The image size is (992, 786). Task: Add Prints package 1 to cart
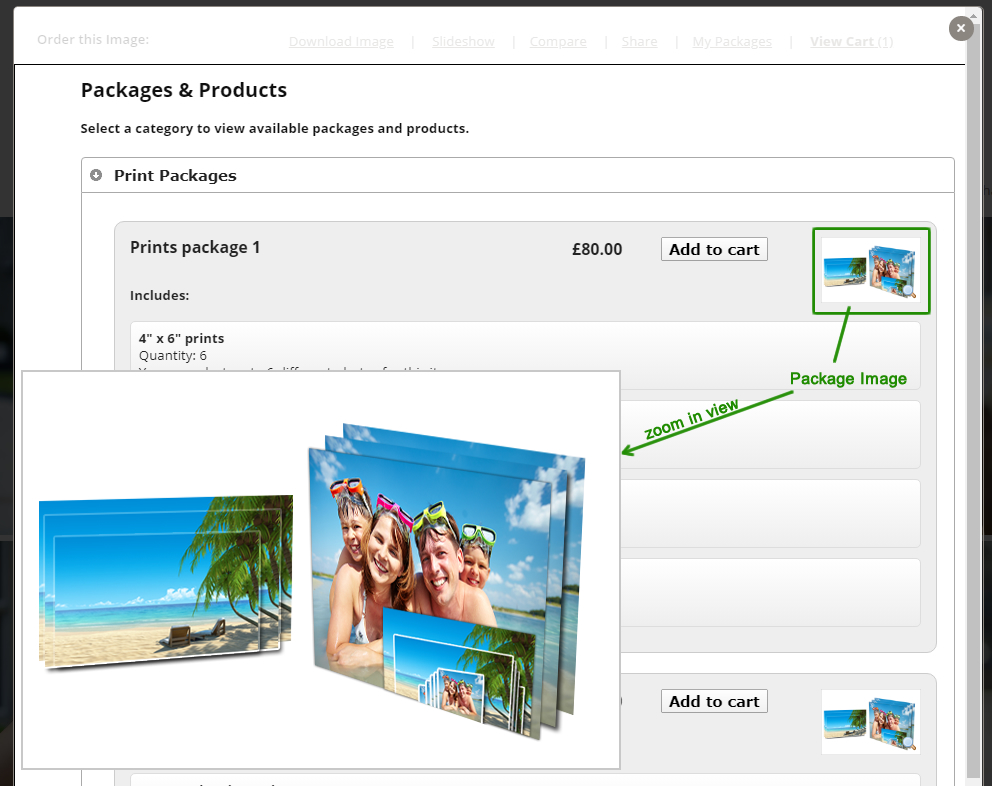714,249
